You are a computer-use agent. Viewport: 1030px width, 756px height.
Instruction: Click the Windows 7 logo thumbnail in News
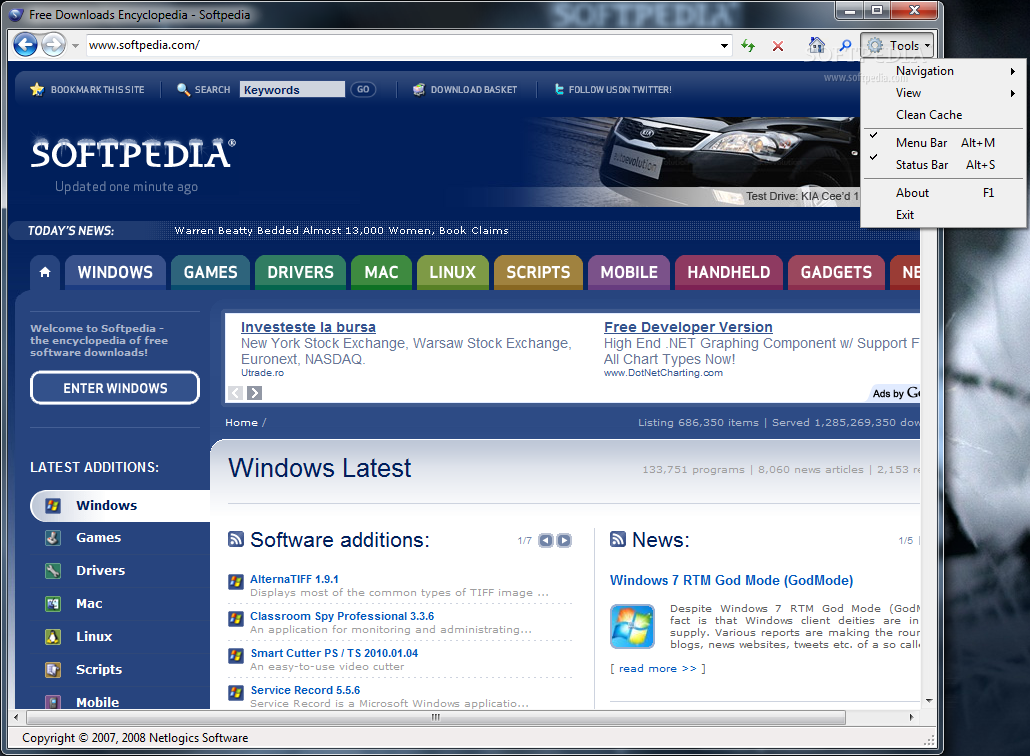click(633, 627)
